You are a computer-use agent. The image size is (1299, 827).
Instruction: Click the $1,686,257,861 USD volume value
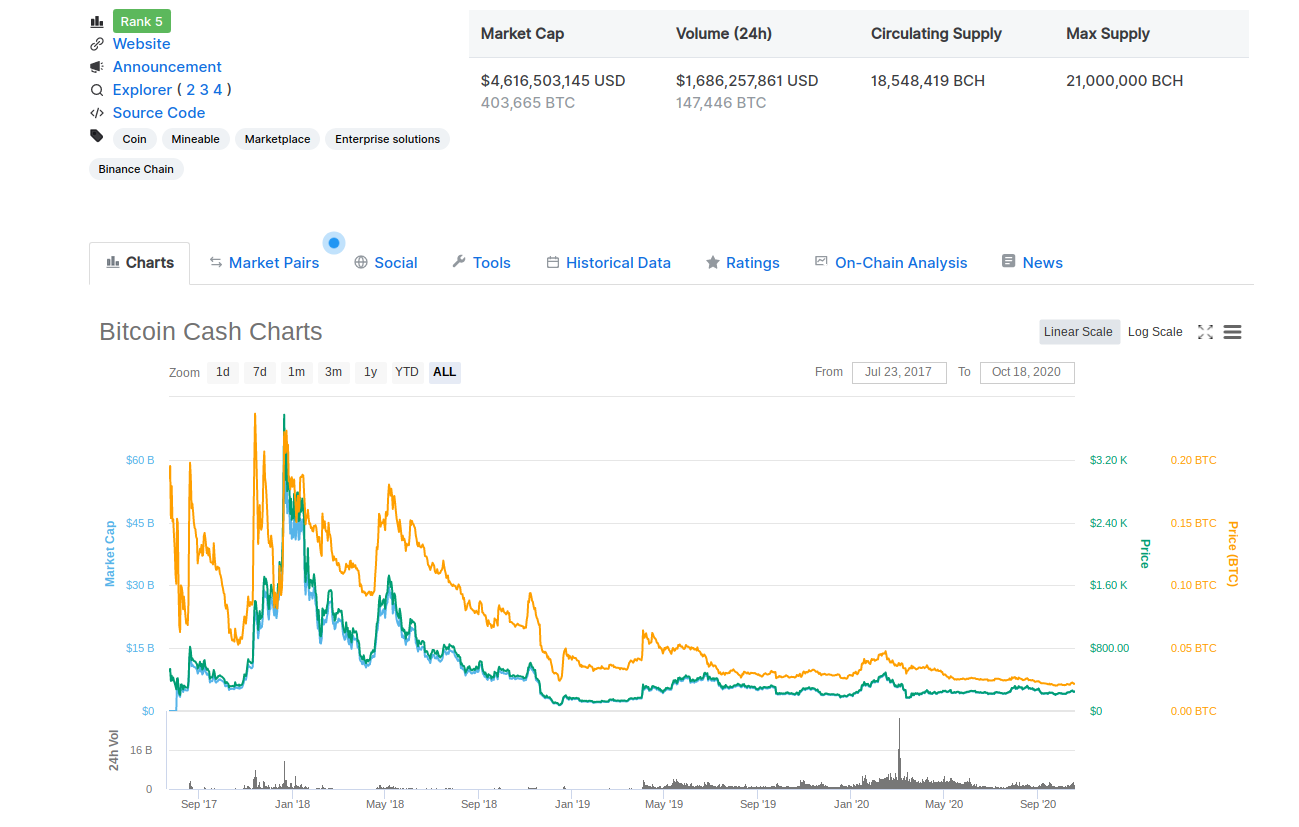tap(747, 81)
